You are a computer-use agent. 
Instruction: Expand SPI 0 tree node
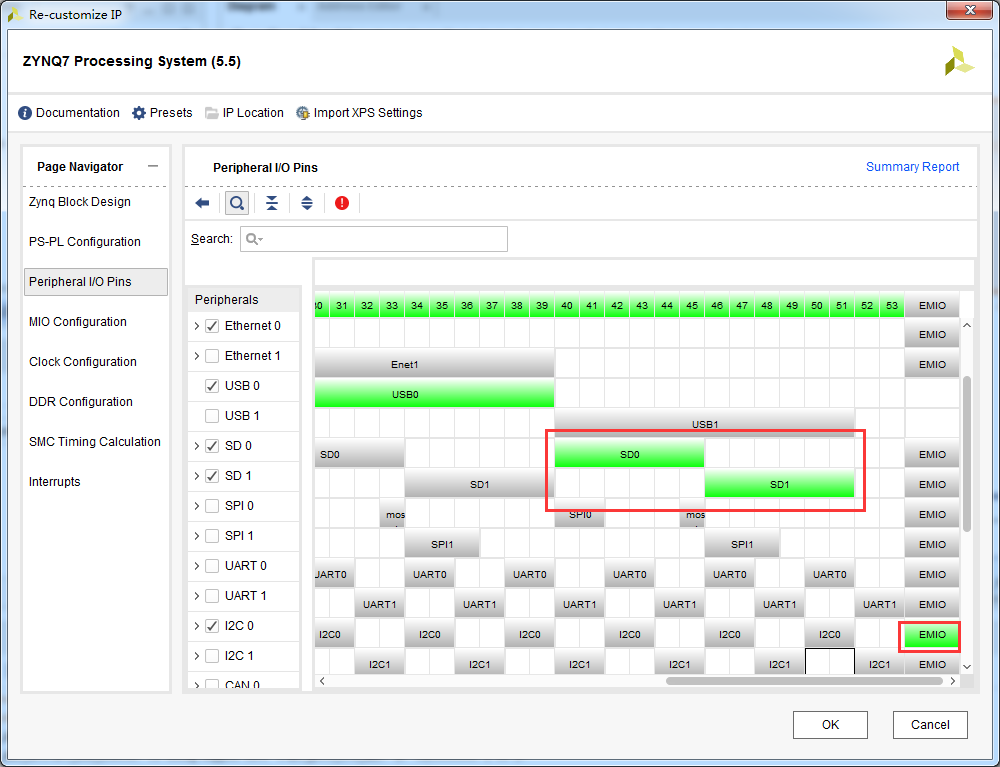click(x=196, y=506)
